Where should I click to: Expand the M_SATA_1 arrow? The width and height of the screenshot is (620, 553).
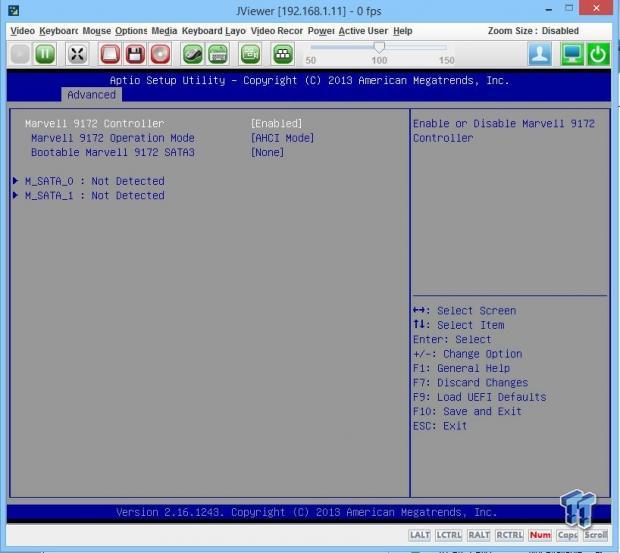(15, 195)
